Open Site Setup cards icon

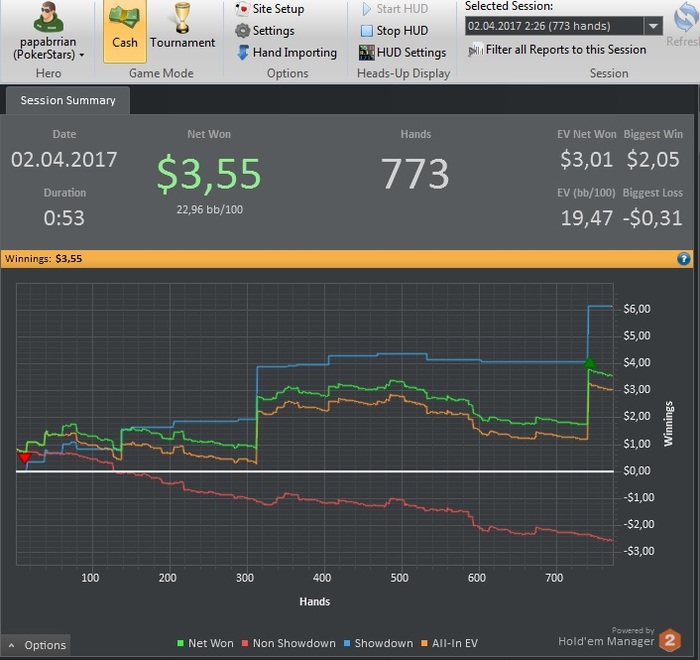click(x=242, y=8)
